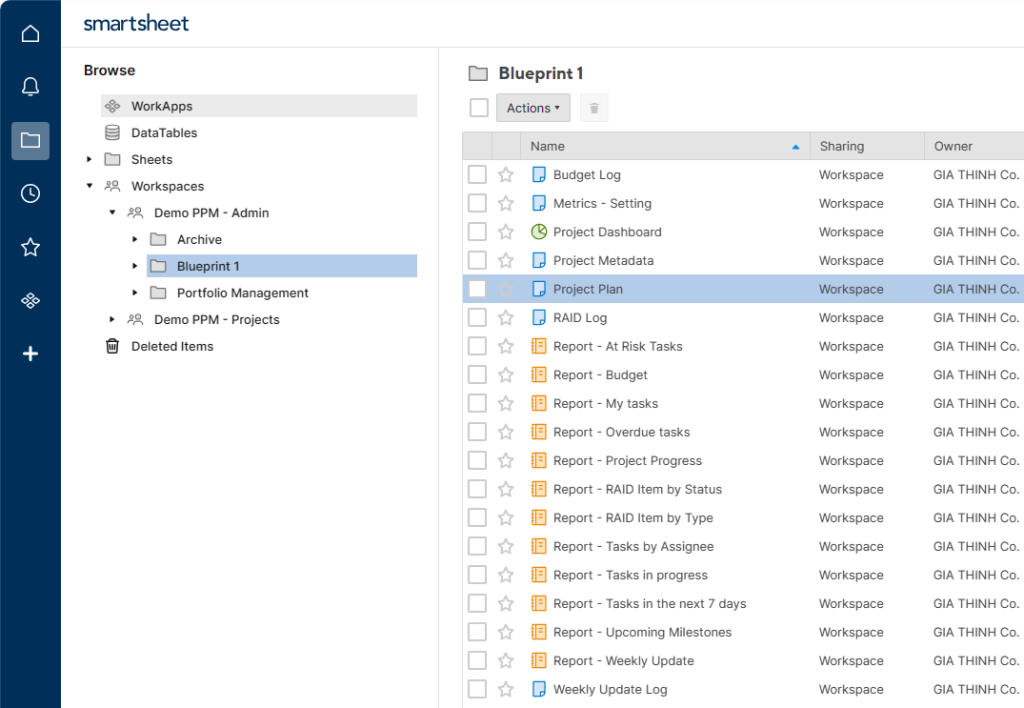1024x708 pixels.
Task: Open the Actions dropdown menu
Action: (532, 108)
